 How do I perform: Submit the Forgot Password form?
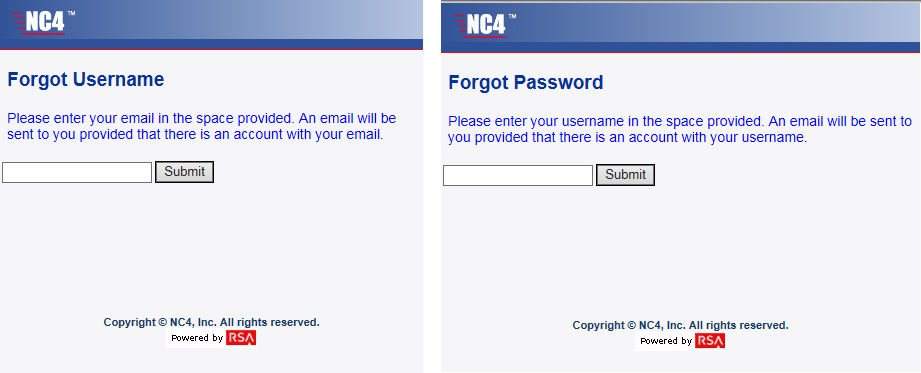click(626, 175)
